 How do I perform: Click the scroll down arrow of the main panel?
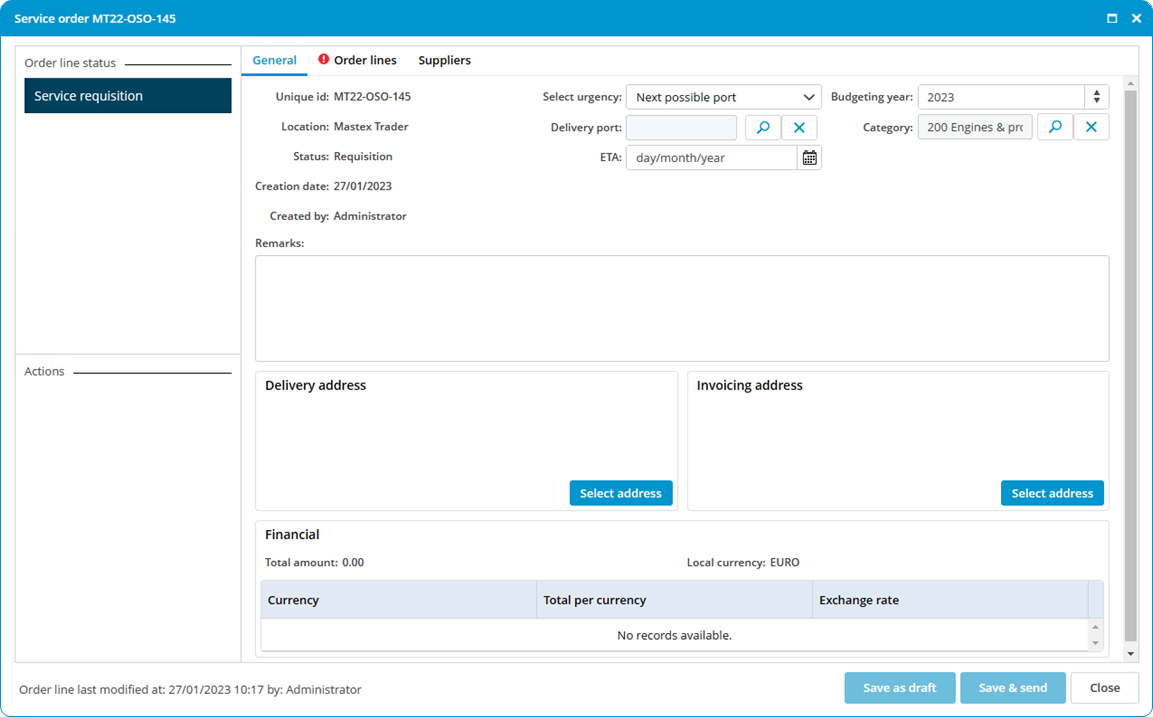[1131, 654]
